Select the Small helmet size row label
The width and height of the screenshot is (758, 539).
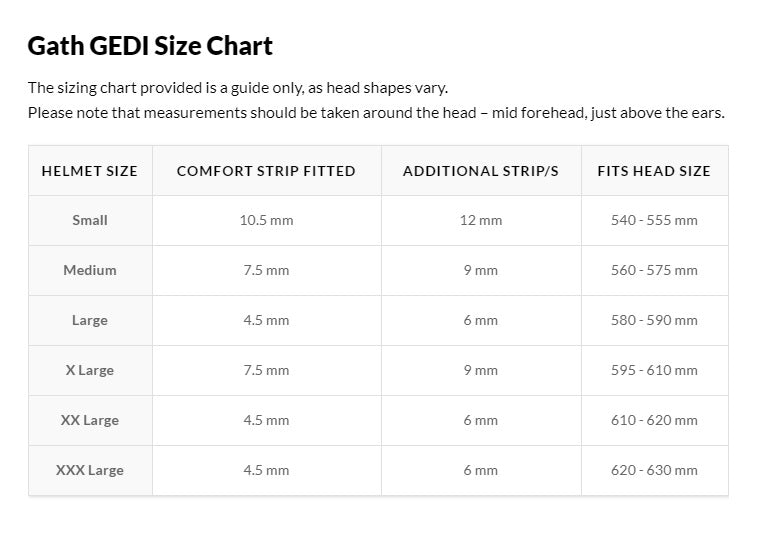click(x=90, y=220)
